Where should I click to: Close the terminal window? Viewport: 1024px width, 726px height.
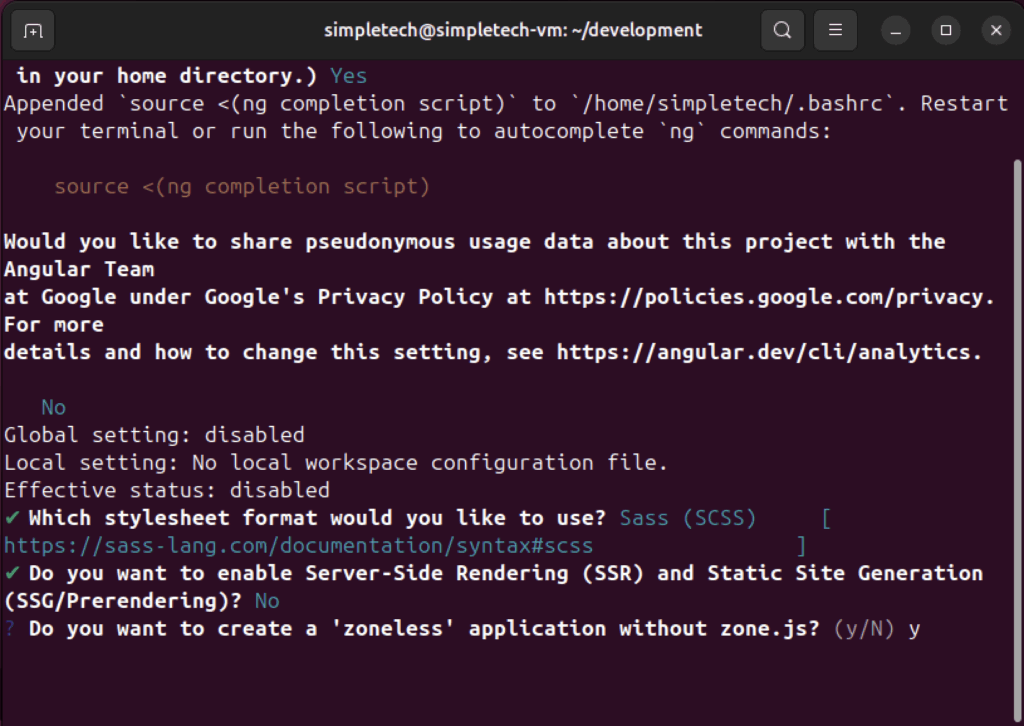point(996,31)
